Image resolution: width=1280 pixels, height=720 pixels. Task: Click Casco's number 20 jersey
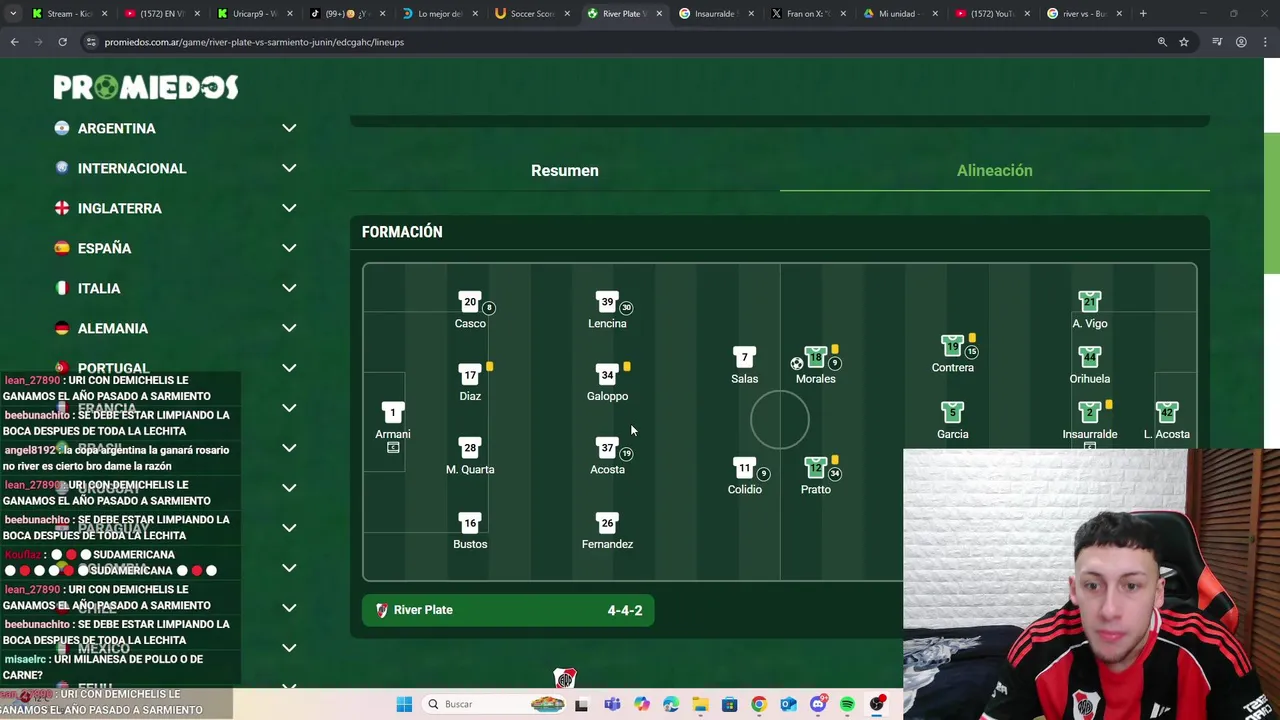(470, 302)
